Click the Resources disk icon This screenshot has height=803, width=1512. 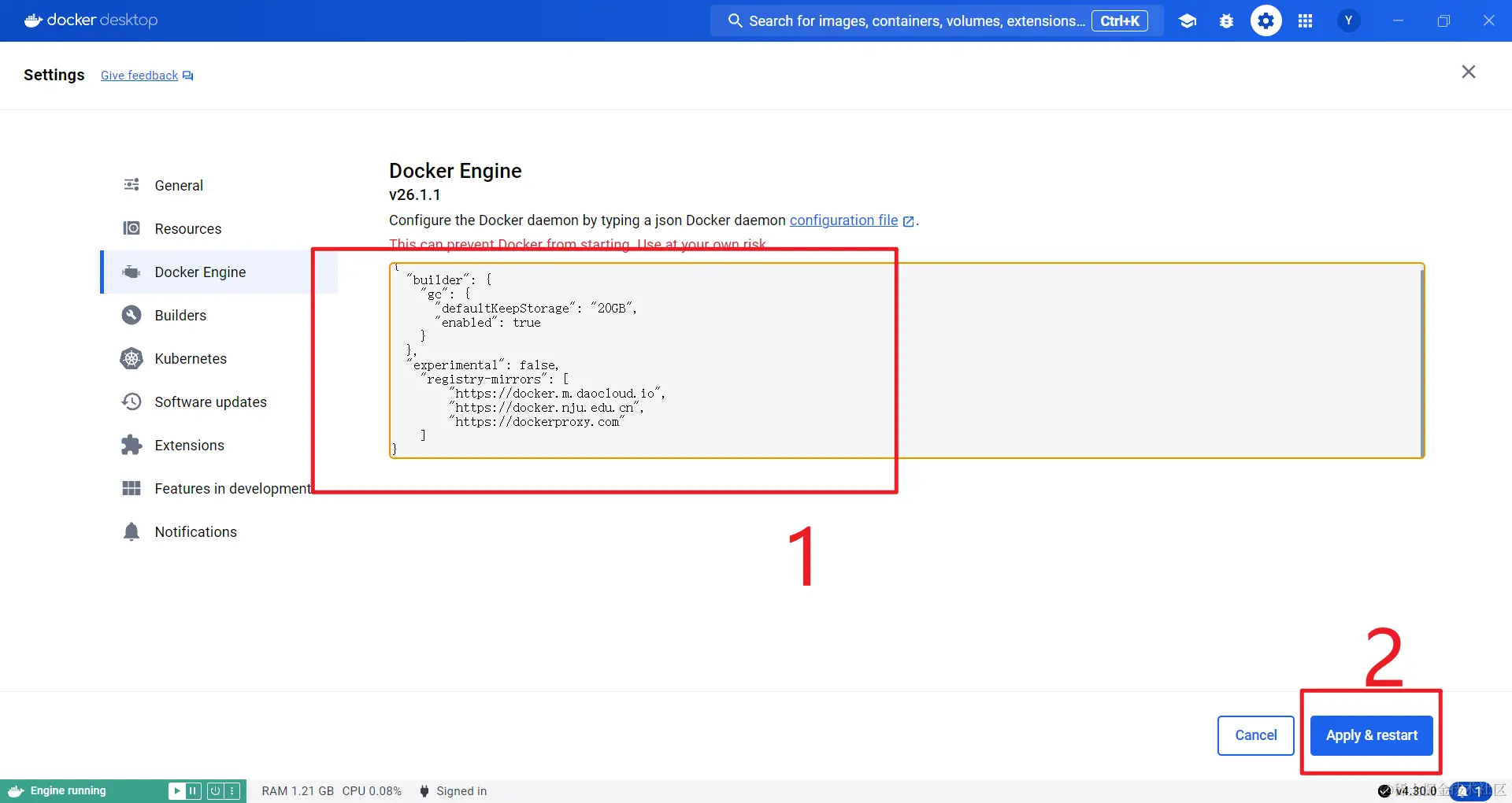pyautogui.click(x=132, y=228)
